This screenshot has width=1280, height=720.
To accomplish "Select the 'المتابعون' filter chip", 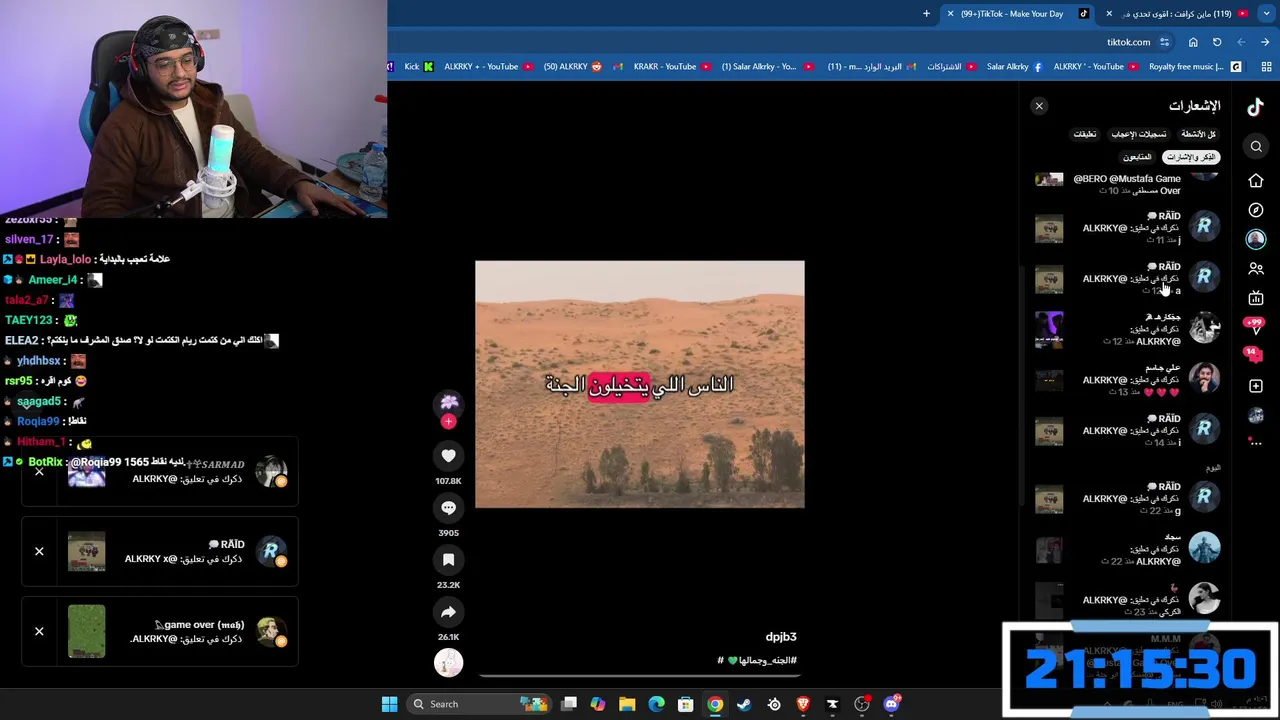I will tap(1137, 157).
